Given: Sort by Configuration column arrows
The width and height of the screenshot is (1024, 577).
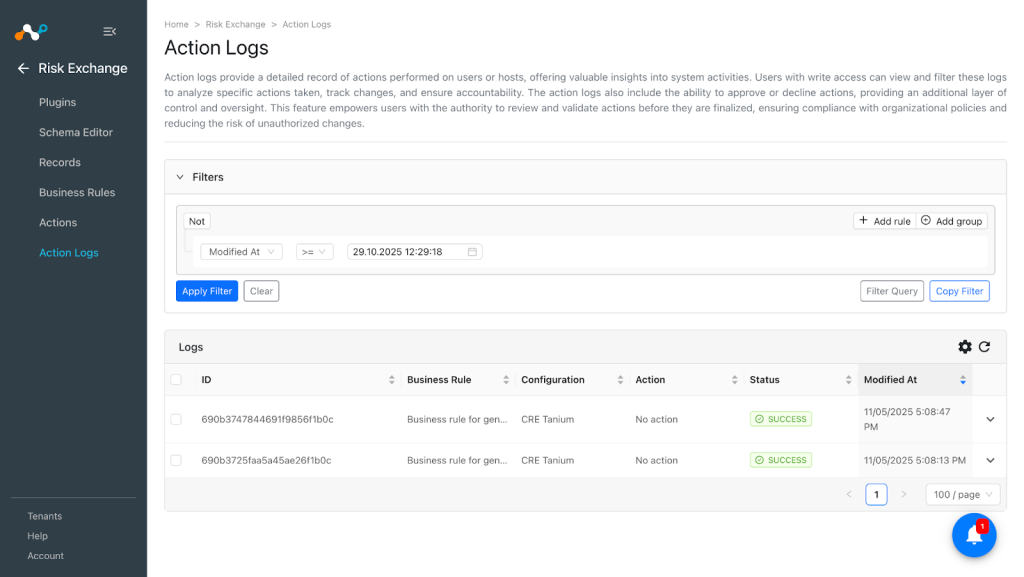Looking at the screenshot, I should point(620,380).
